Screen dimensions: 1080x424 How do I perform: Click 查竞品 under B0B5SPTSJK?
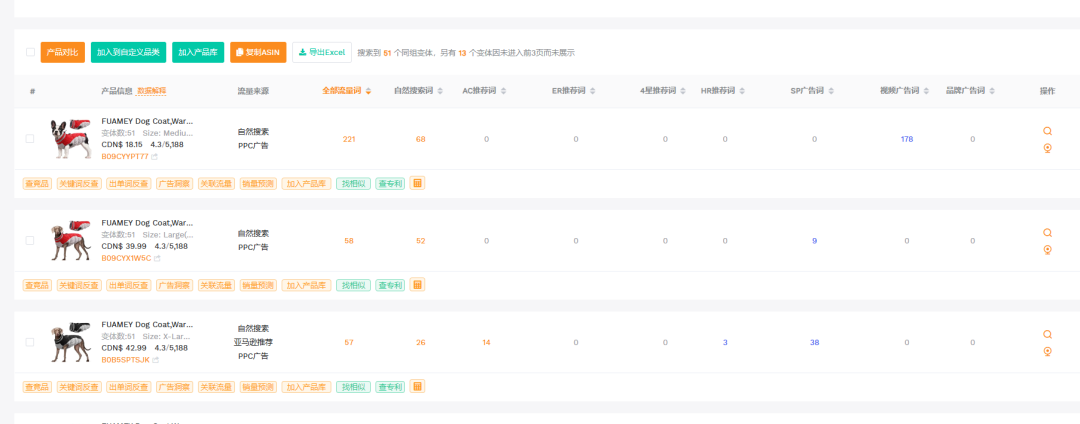(37, 387)
